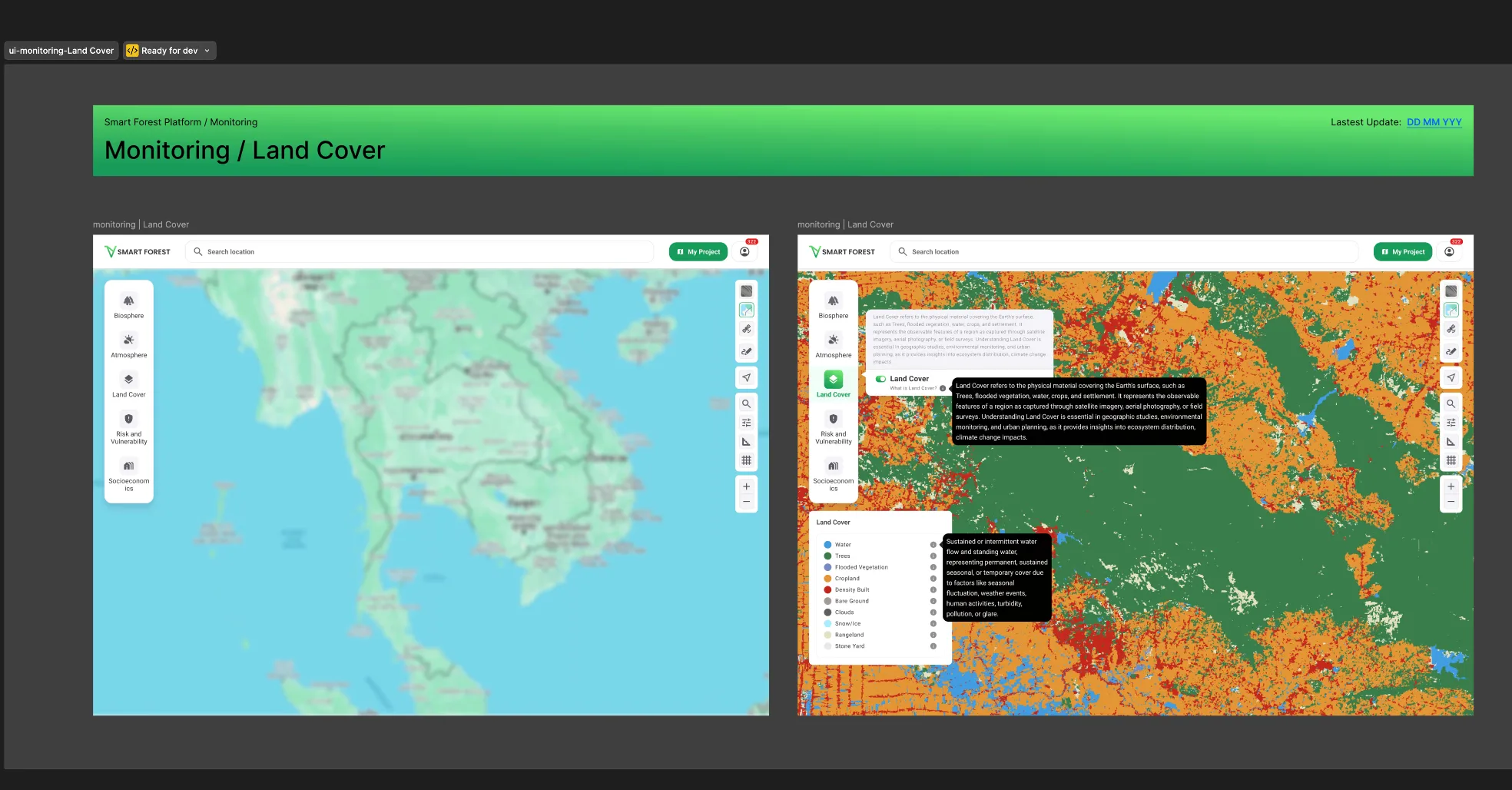The image size is (1512, 790).
Task: Zoom in on the right frame map
Action: (x=1451, y=486)
